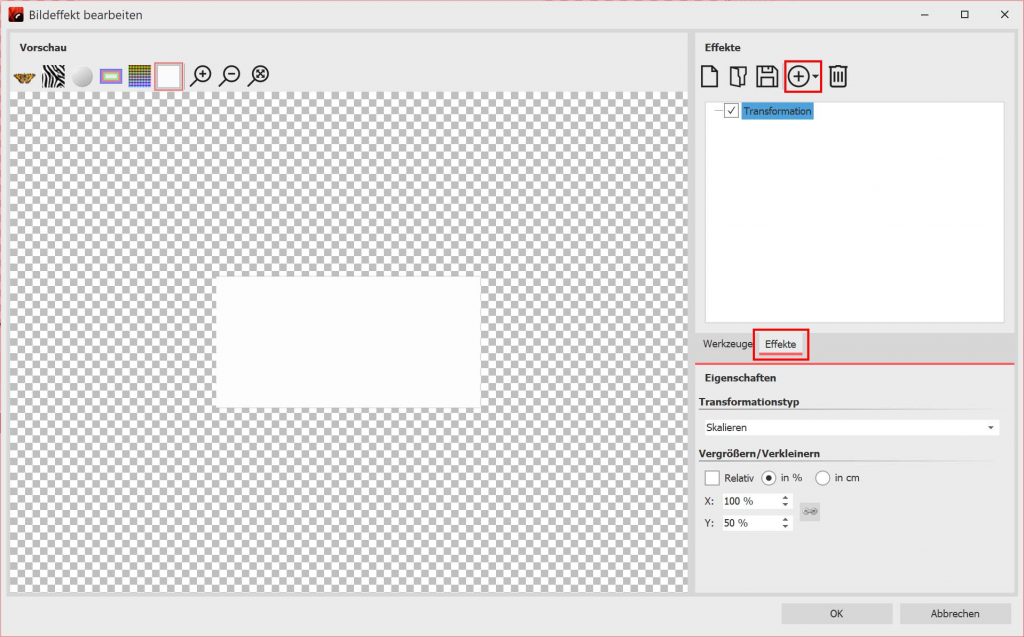Select the butterfly preview image

pyautogui.click(x=24, y=77)
